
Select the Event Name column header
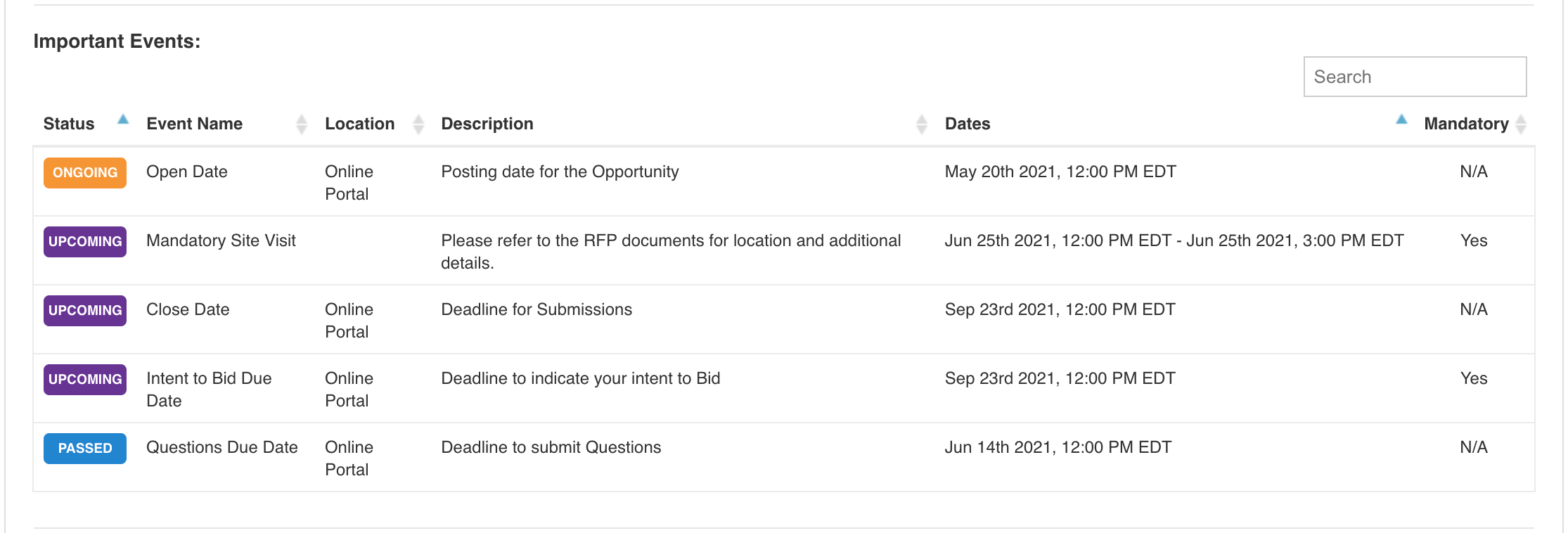tap(195, 124)
